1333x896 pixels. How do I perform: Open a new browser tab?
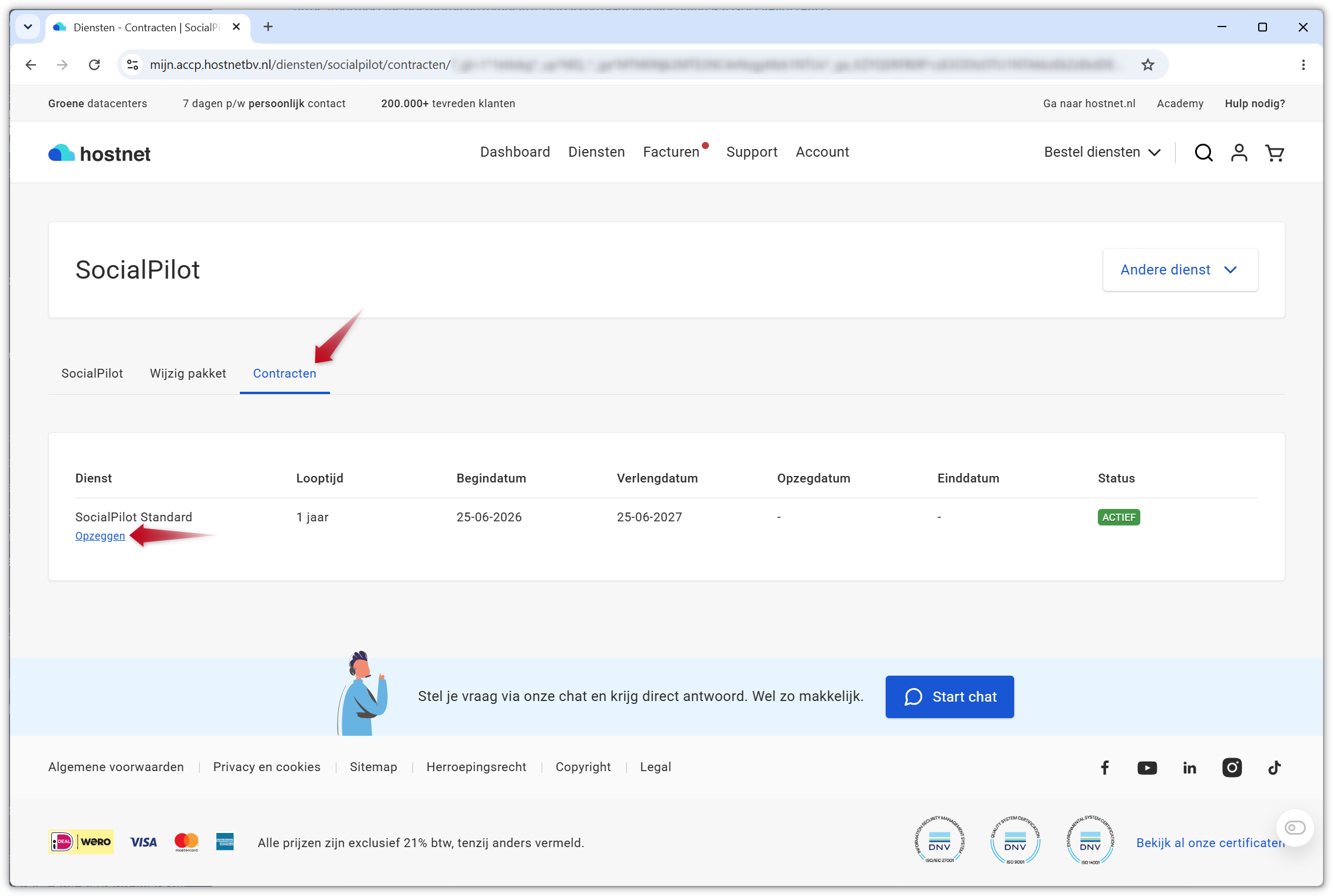tap(268, 27)
